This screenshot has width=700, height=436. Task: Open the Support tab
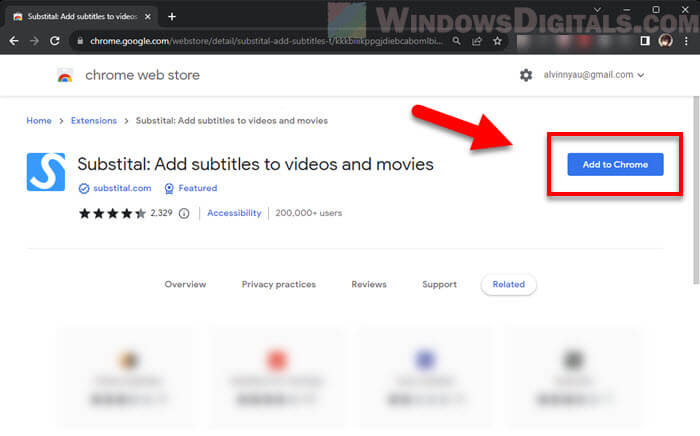pyautogui.click(x=439, y=285)
